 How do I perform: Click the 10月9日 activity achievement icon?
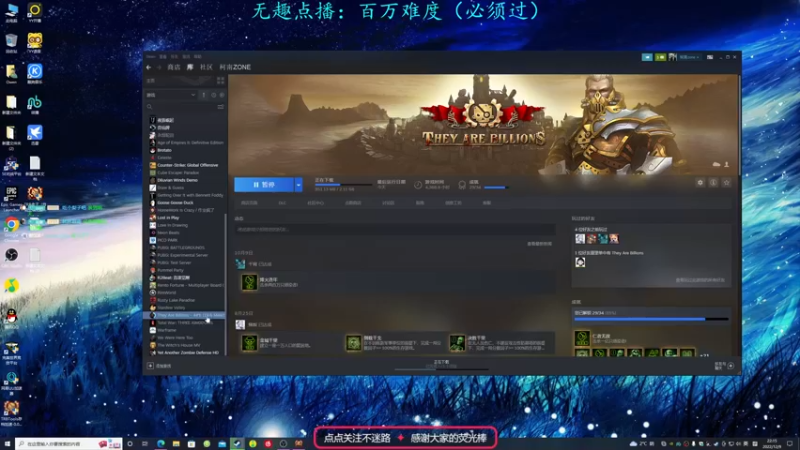pos(249,282)
